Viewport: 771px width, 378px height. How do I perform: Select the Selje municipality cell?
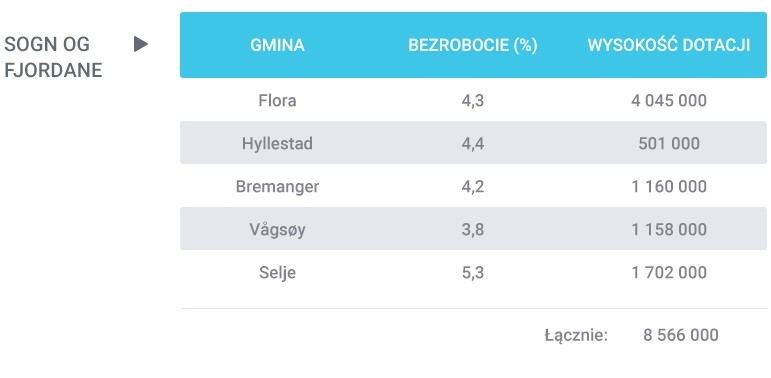(277, 273)
